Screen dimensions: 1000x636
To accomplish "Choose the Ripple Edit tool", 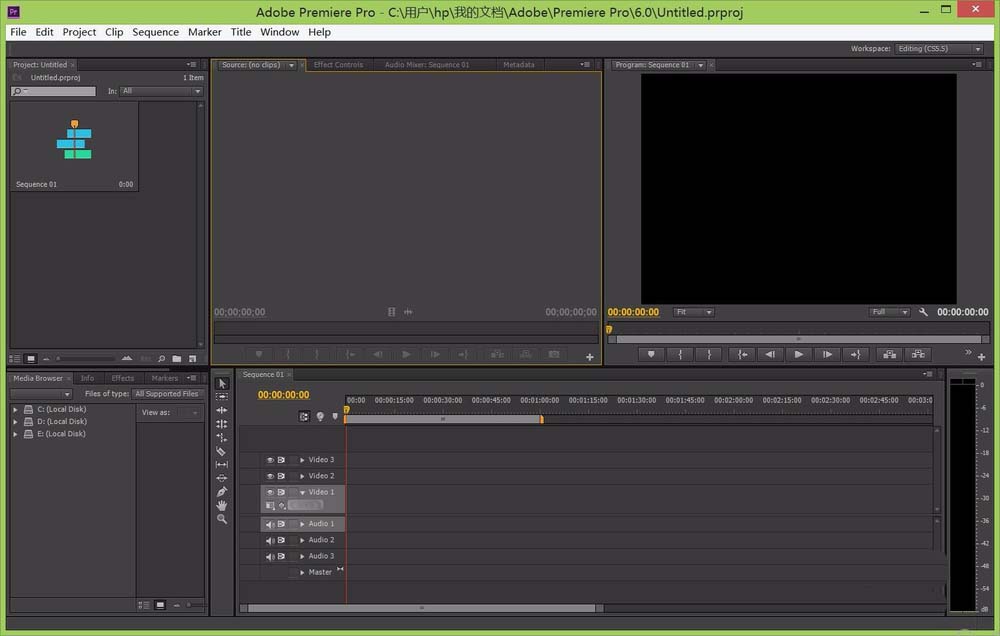I will point(221,410).
